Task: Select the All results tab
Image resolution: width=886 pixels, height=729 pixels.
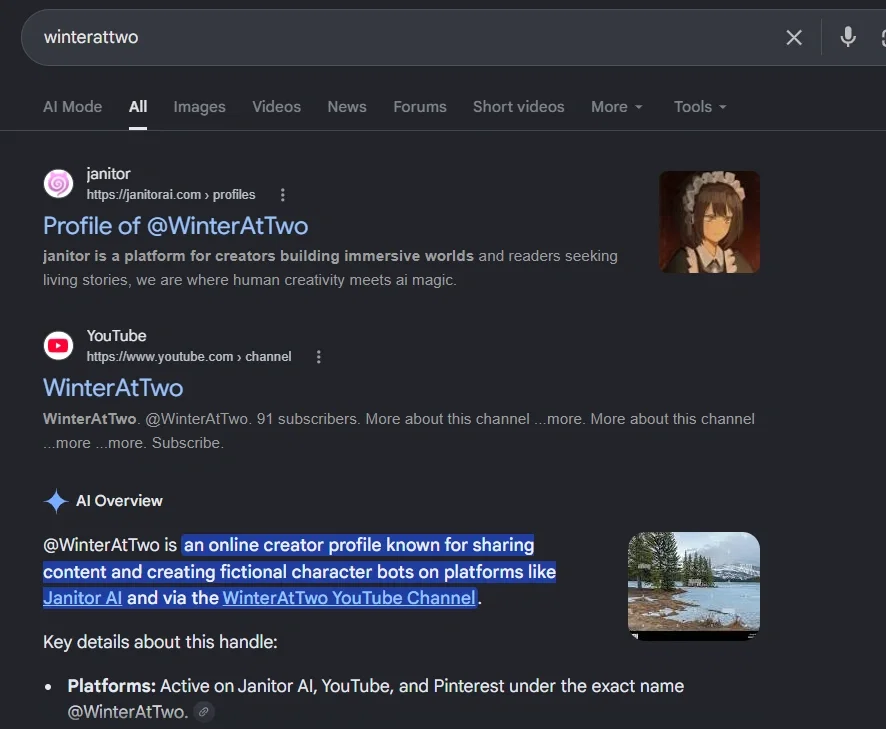Action: pos(138,107)
